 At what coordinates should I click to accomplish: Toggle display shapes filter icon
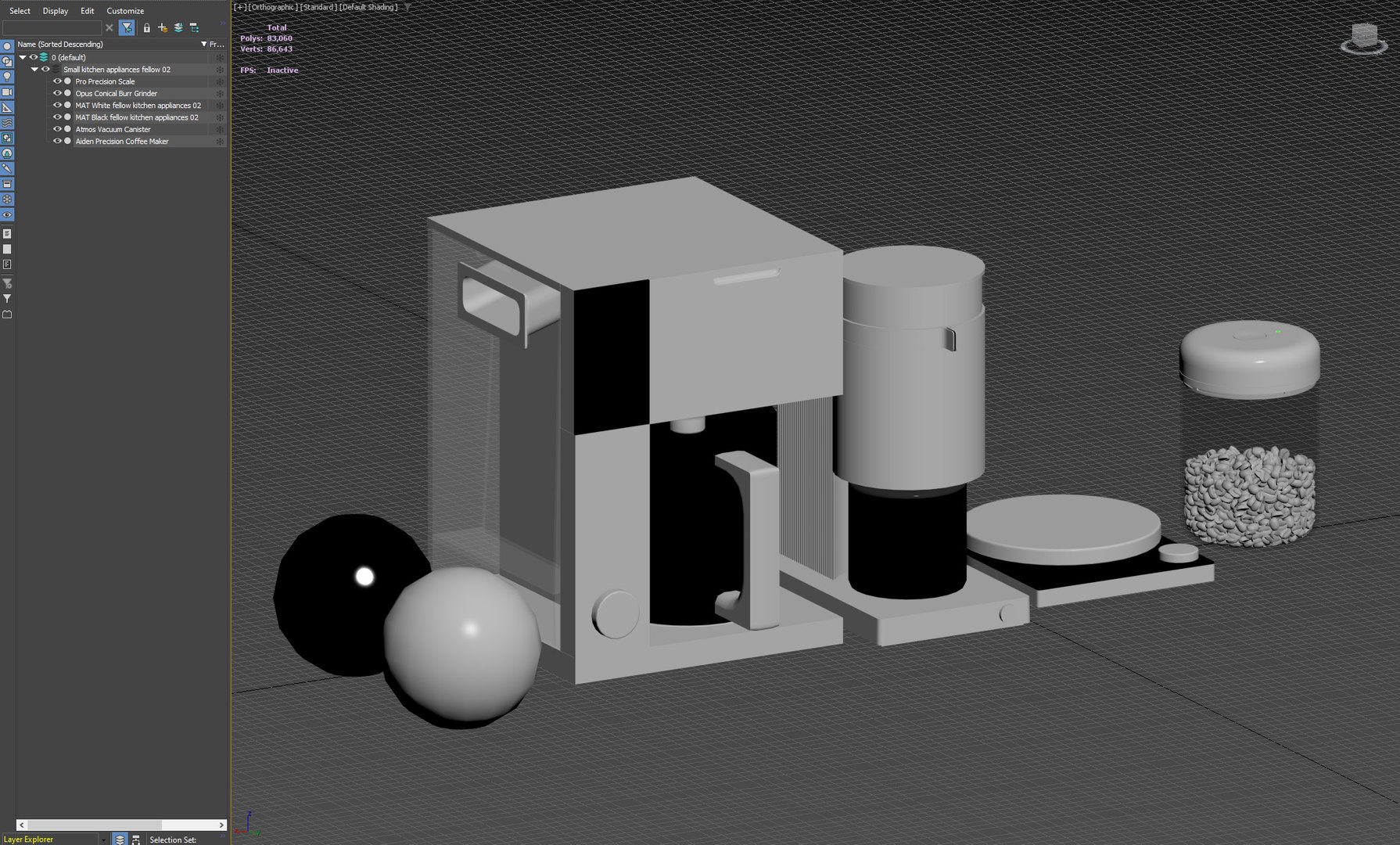(7, 61)
